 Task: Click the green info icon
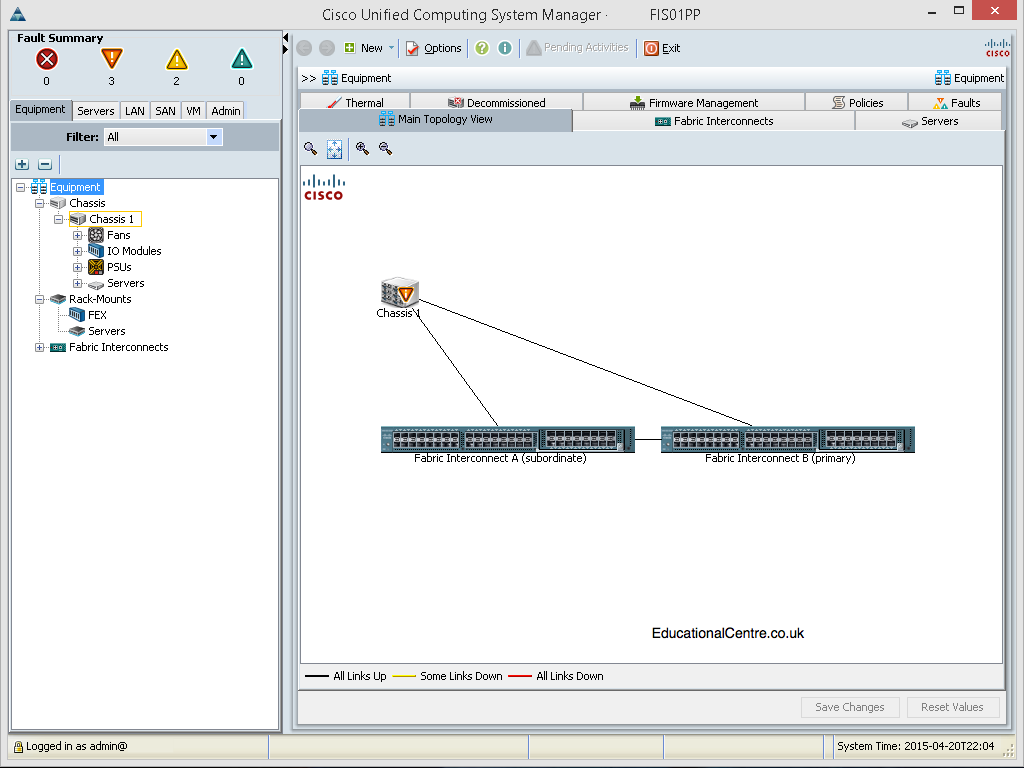505,48
